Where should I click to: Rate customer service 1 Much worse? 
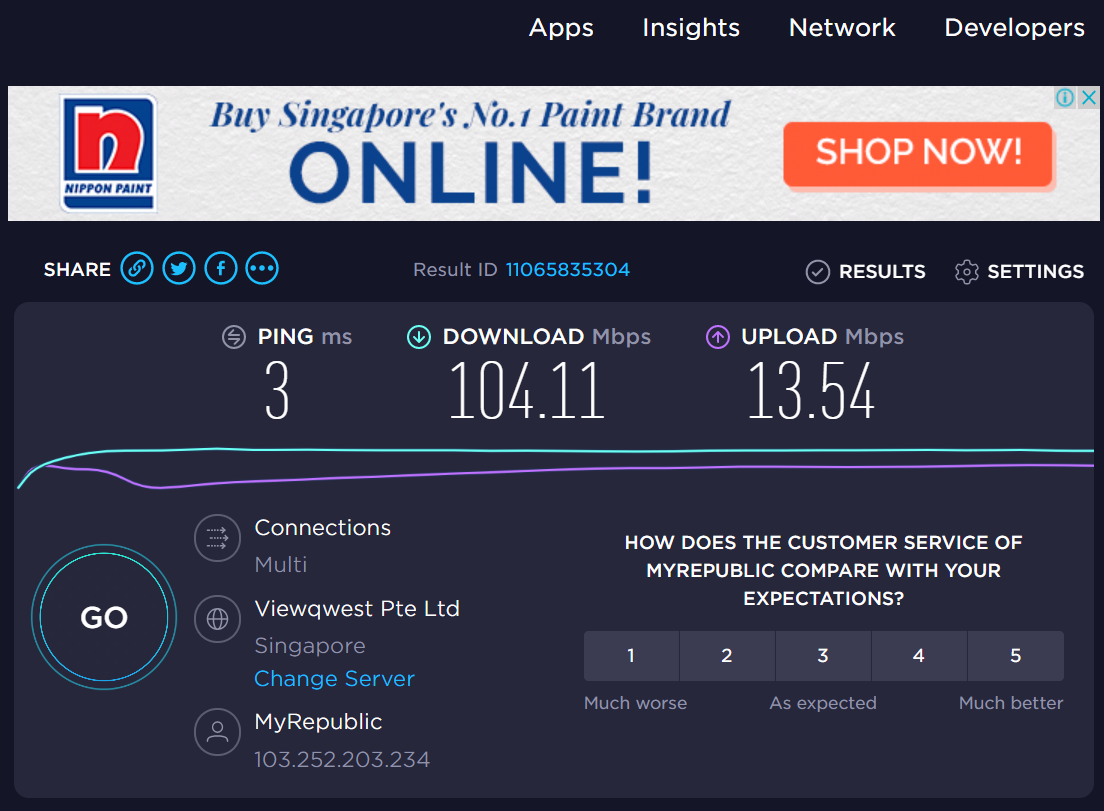click(631, 656)
